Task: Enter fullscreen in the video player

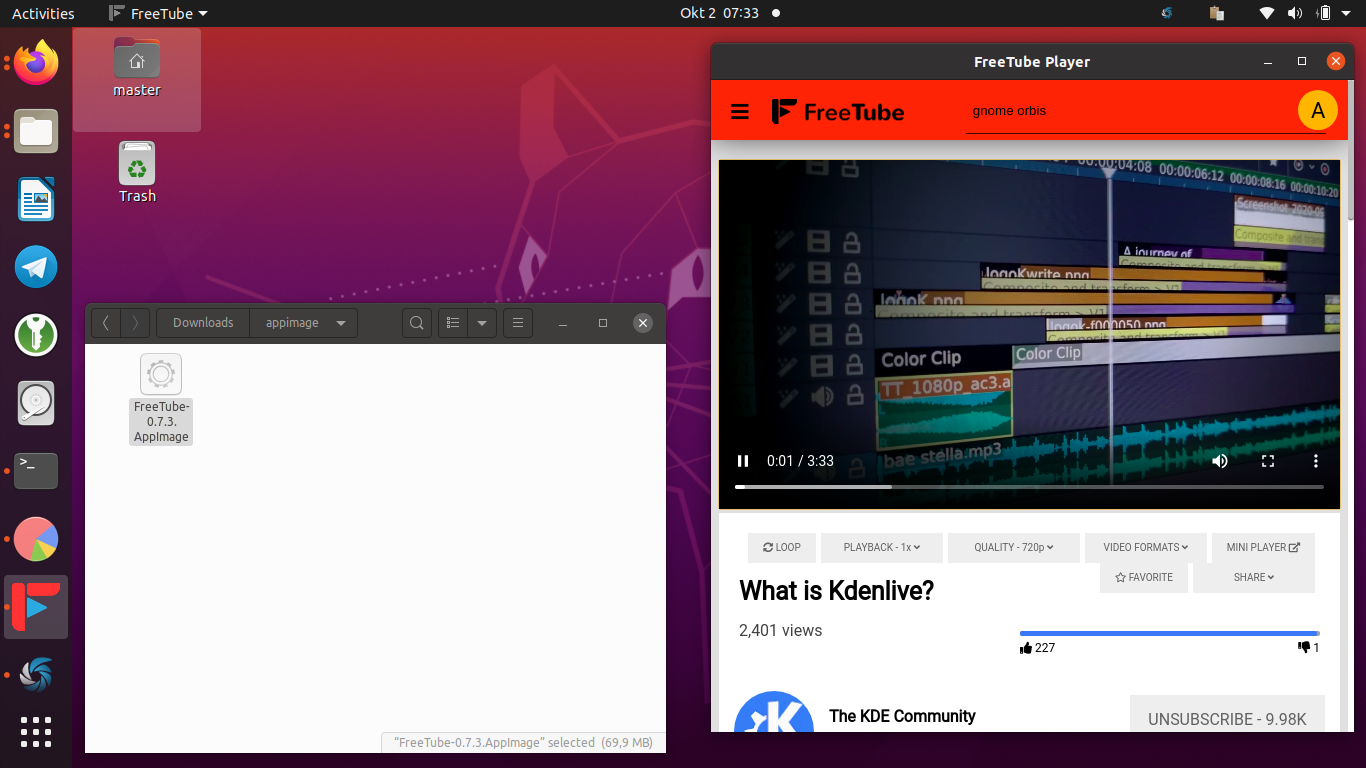Action: (x=1268, y=461)
